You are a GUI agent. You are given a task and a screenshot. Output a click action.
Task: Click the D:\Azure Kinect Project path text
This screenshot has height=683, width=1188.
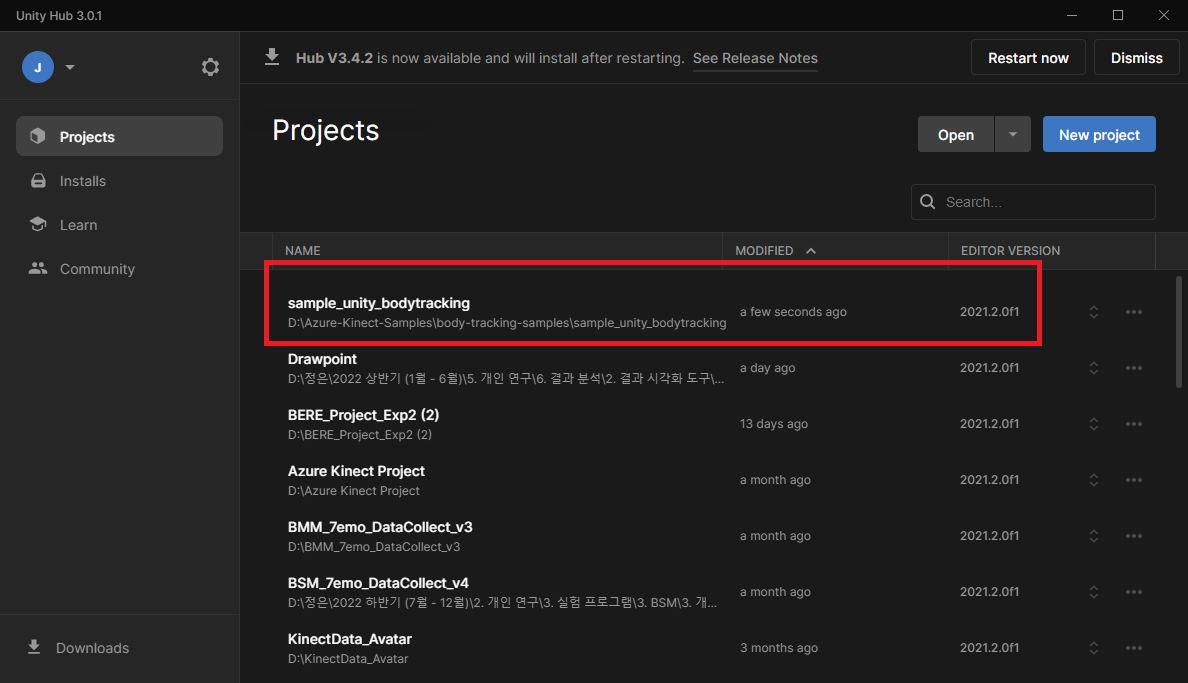coord(354,490)
